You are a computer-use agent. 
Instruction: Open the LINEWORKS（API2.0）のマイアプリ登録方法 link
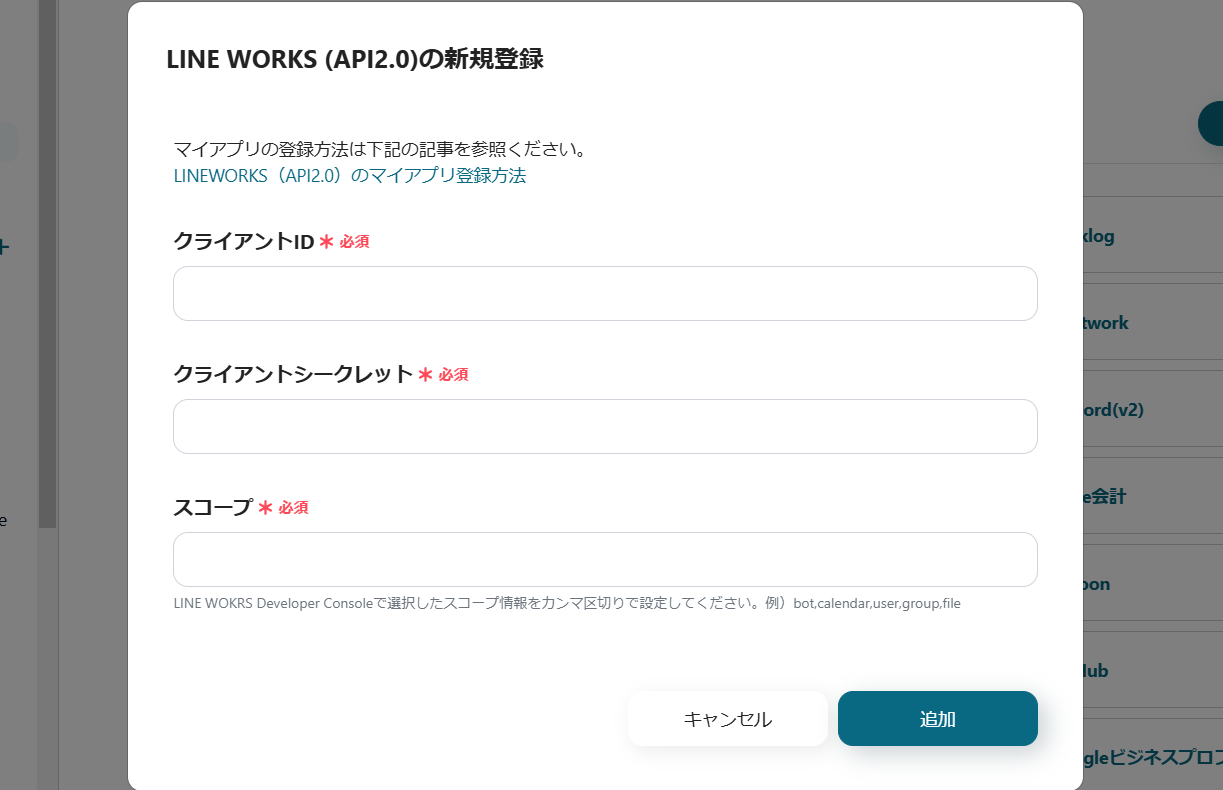[x=350, y=176]
